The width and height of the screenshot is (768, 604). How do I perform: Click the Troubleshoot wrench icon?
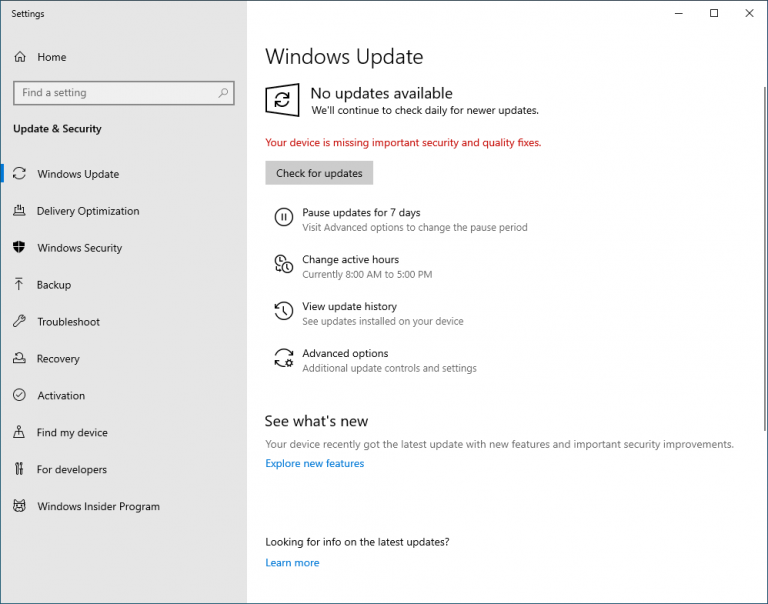coord(19,322)
